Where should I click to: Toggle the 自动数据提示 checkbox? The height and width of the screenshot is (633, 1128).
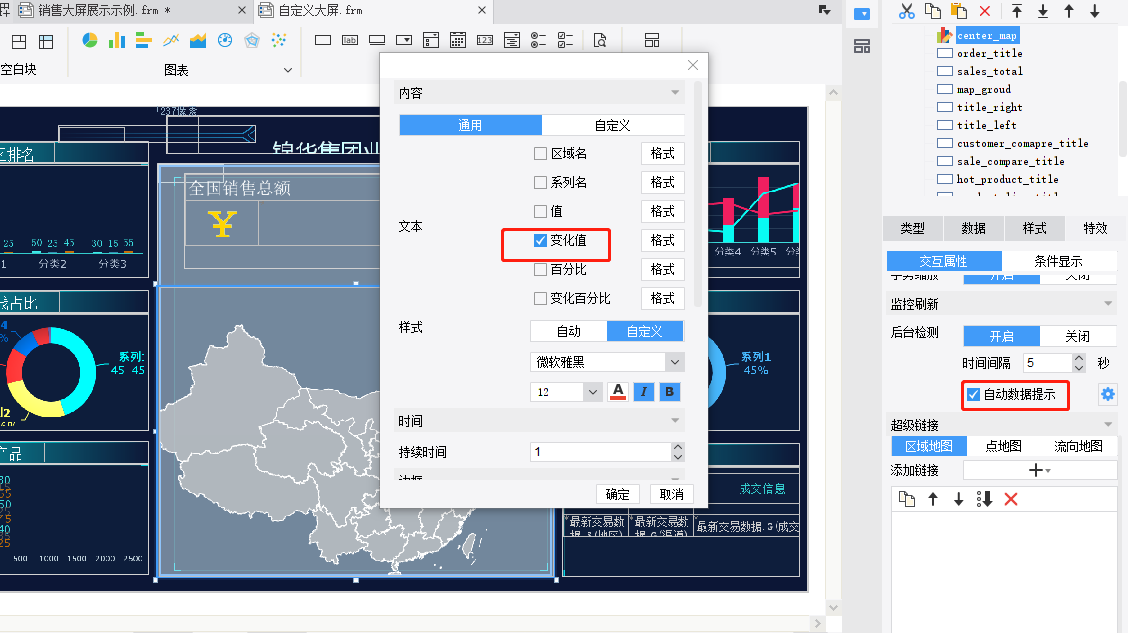tap(973, 394)
